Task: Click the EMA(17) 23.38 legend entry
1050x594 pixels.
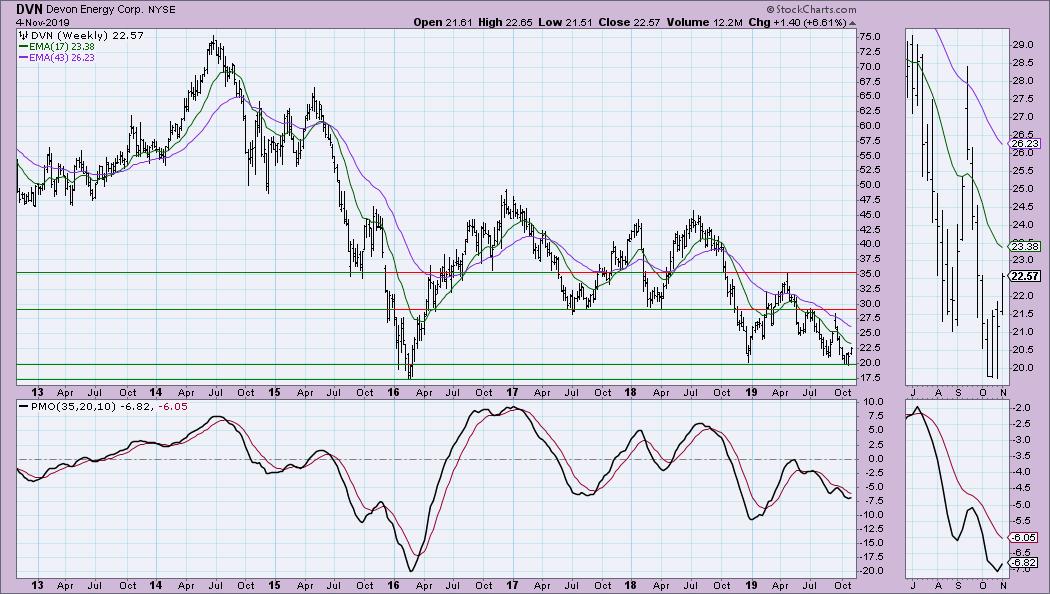Action: click(61, 47)
